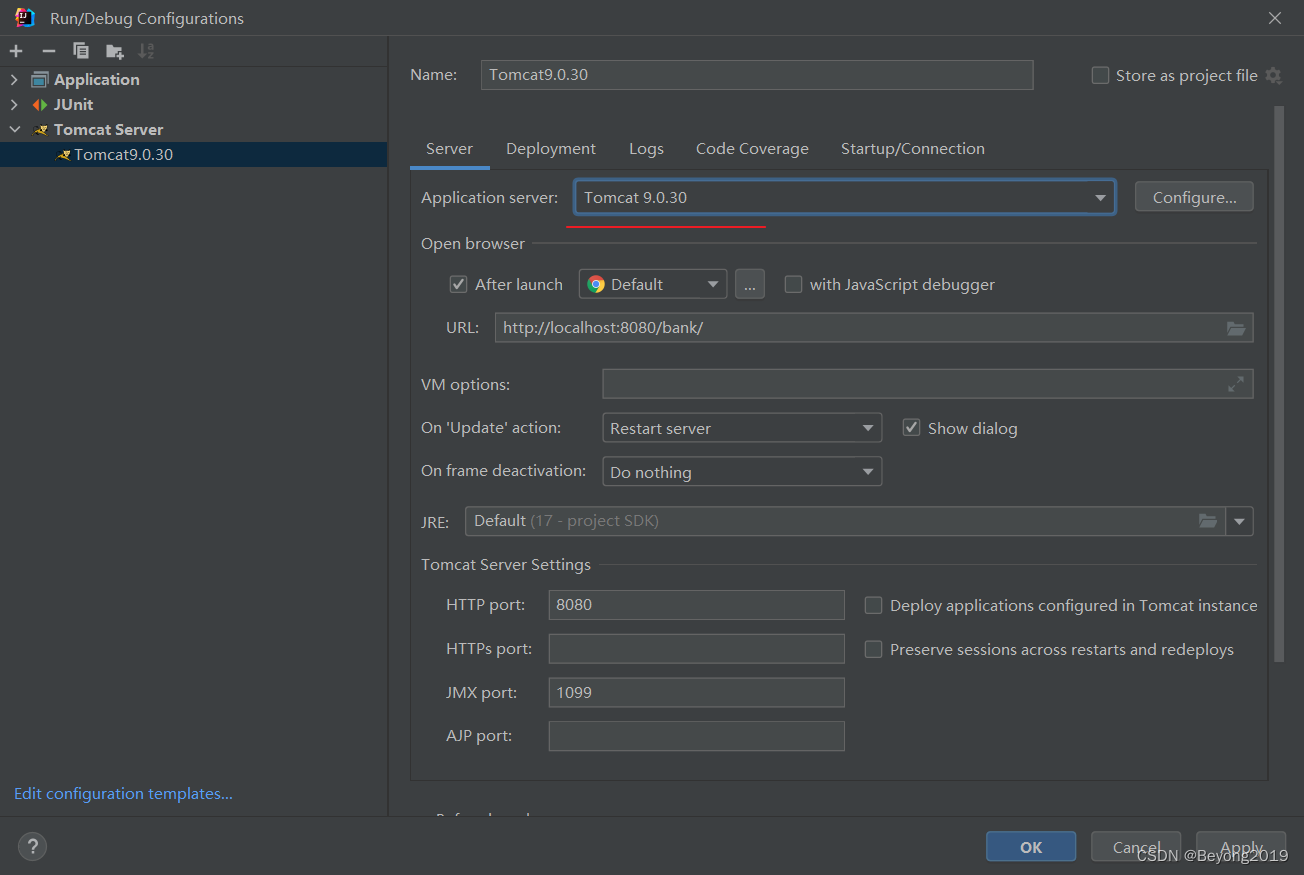Open the Startup/Connection tab
The height and width of the screenshot is (875, 1304).
[912, 148]
